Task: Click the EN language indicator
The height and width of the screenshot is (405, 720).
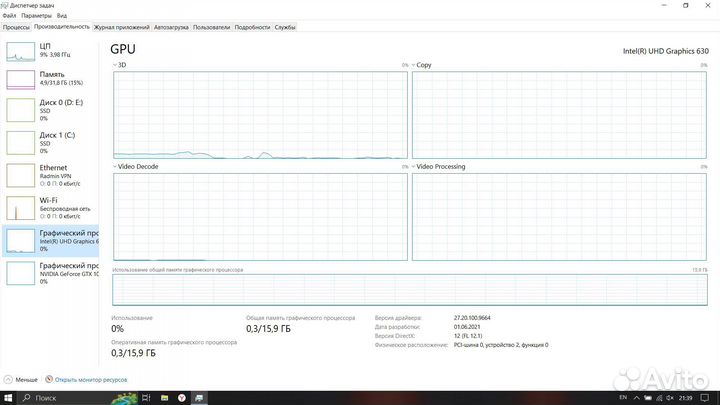Action: 623,398
